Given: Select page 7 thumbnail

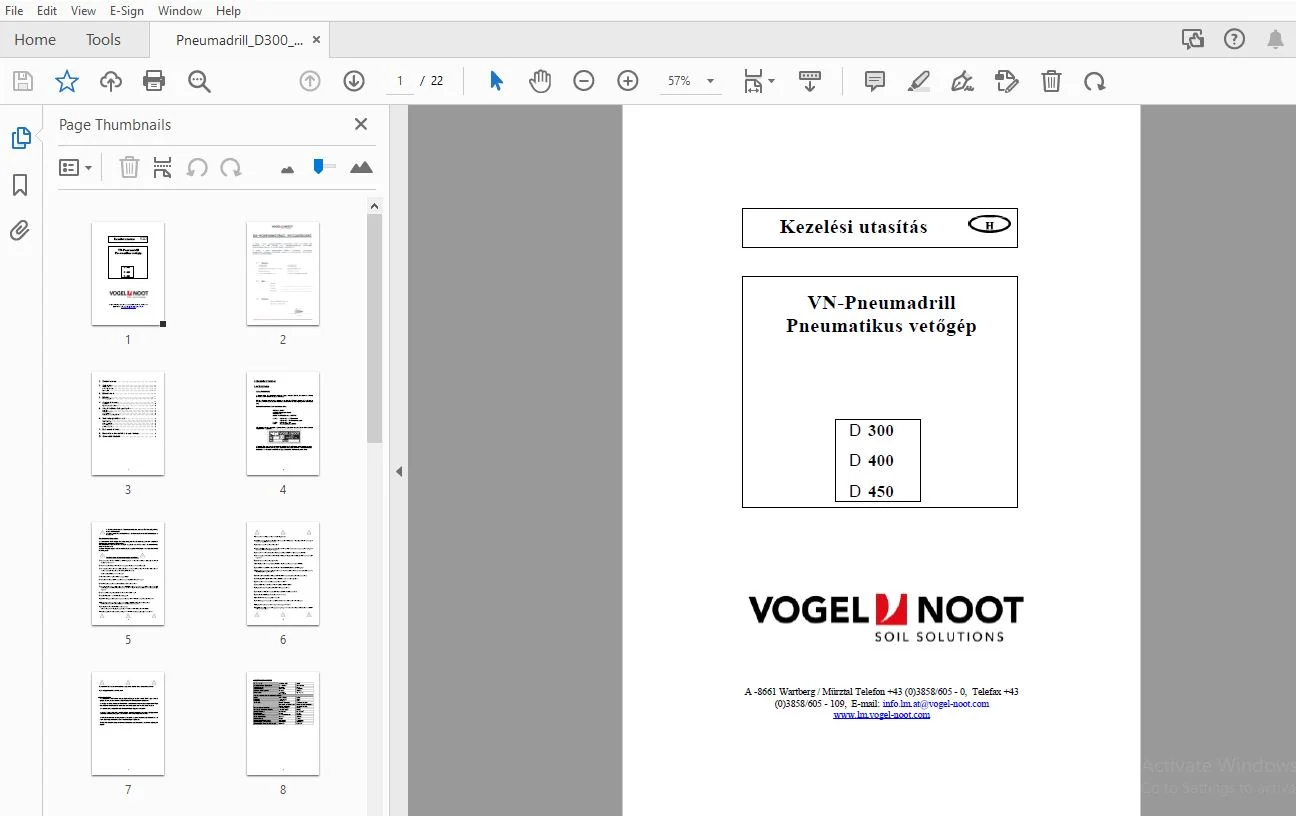Looking at the screenshot, I should (x=128, y=724).
